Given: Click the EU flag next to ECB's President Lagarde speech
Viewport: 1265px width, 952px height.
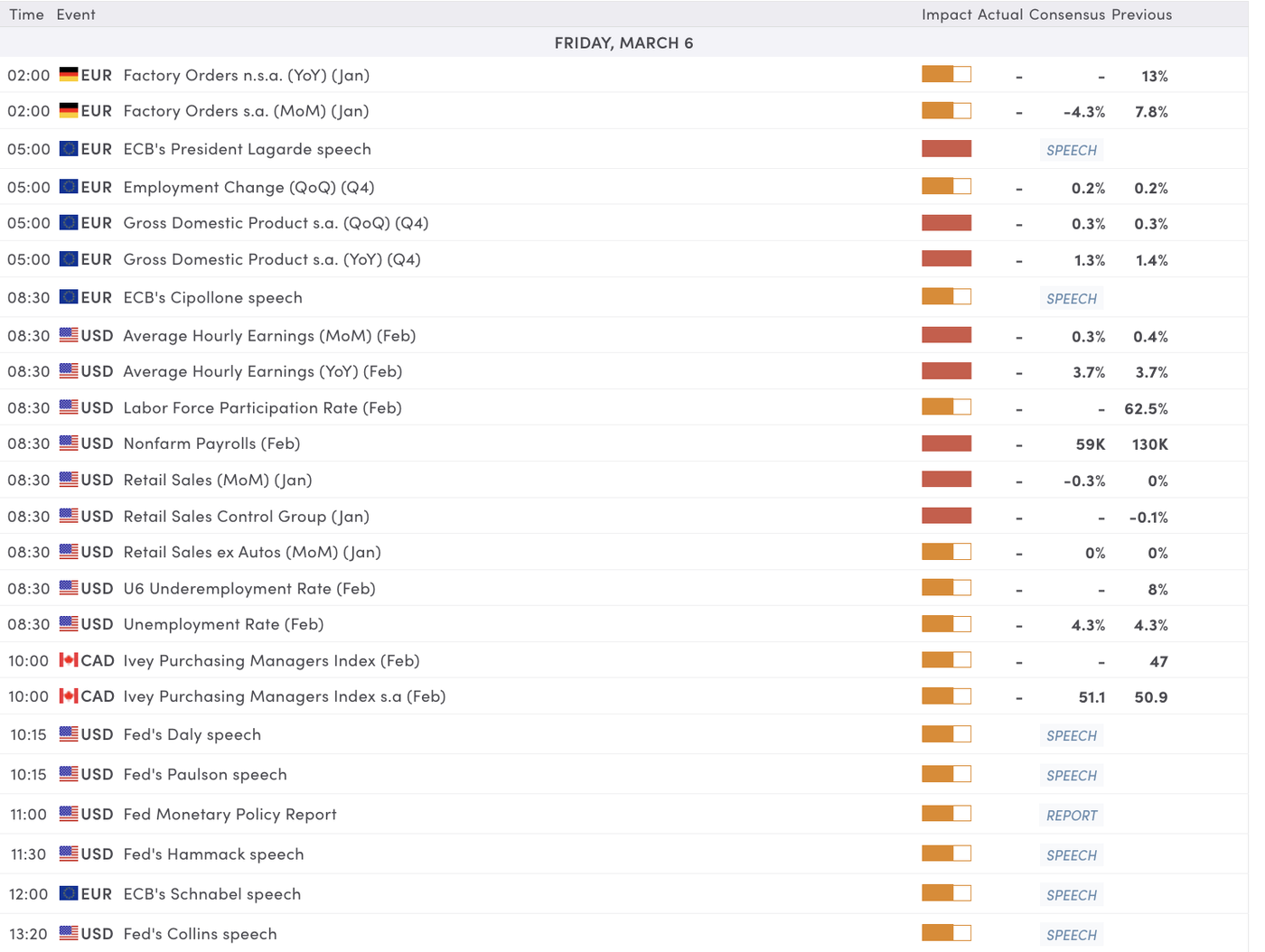Looking at the screenshot, I should pos(69,148).
